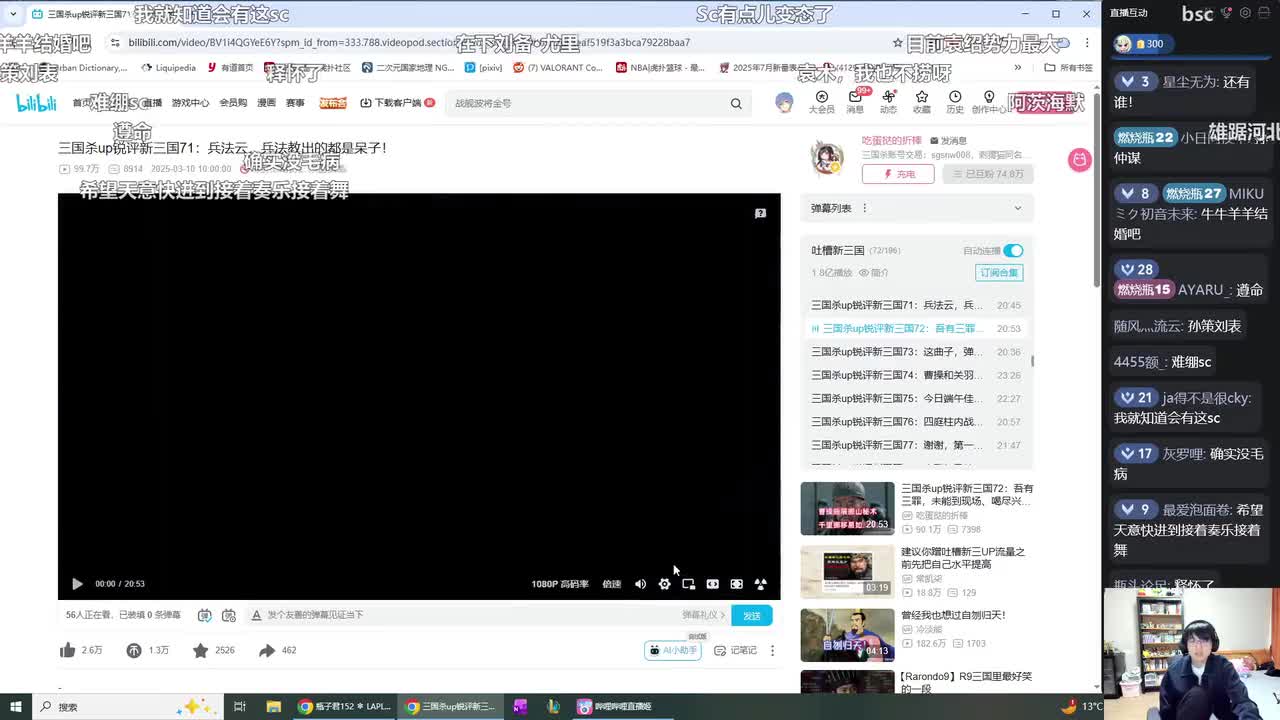Viewport: 1280px width, 720px height.
Task: Enable picture-in-picture mode in player
Action: (688, 584)
